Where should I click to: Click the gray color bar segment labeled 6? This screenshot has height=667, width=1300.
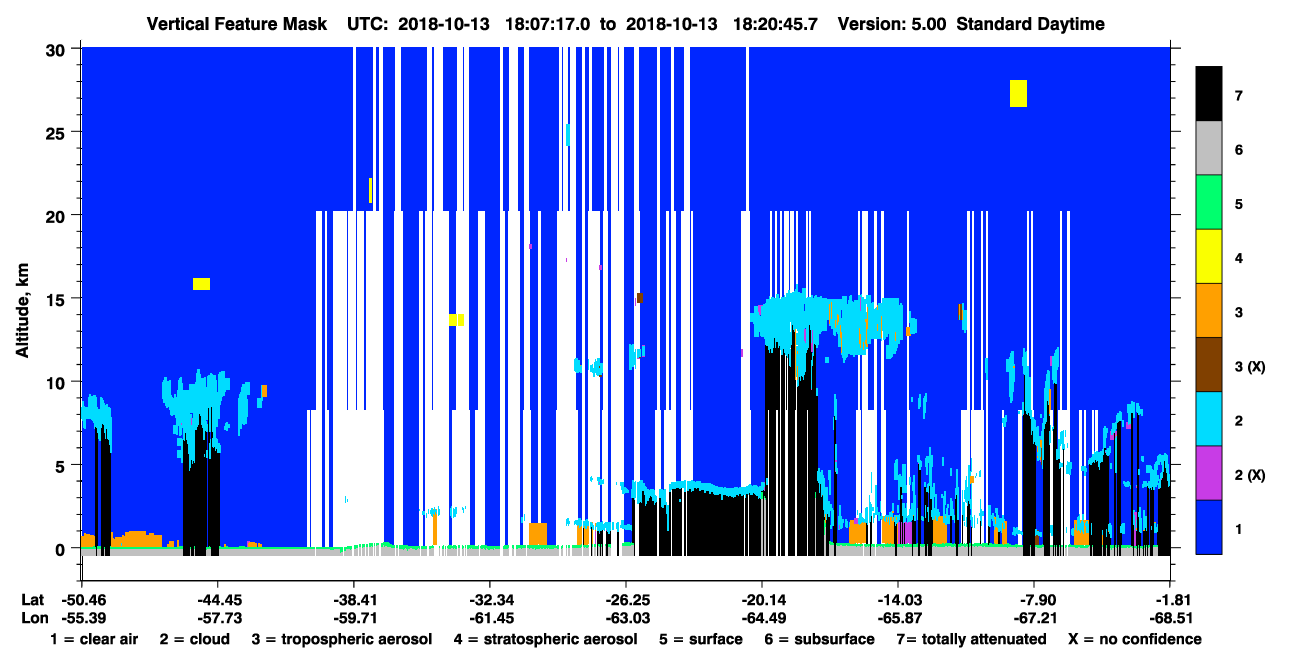1209,148
